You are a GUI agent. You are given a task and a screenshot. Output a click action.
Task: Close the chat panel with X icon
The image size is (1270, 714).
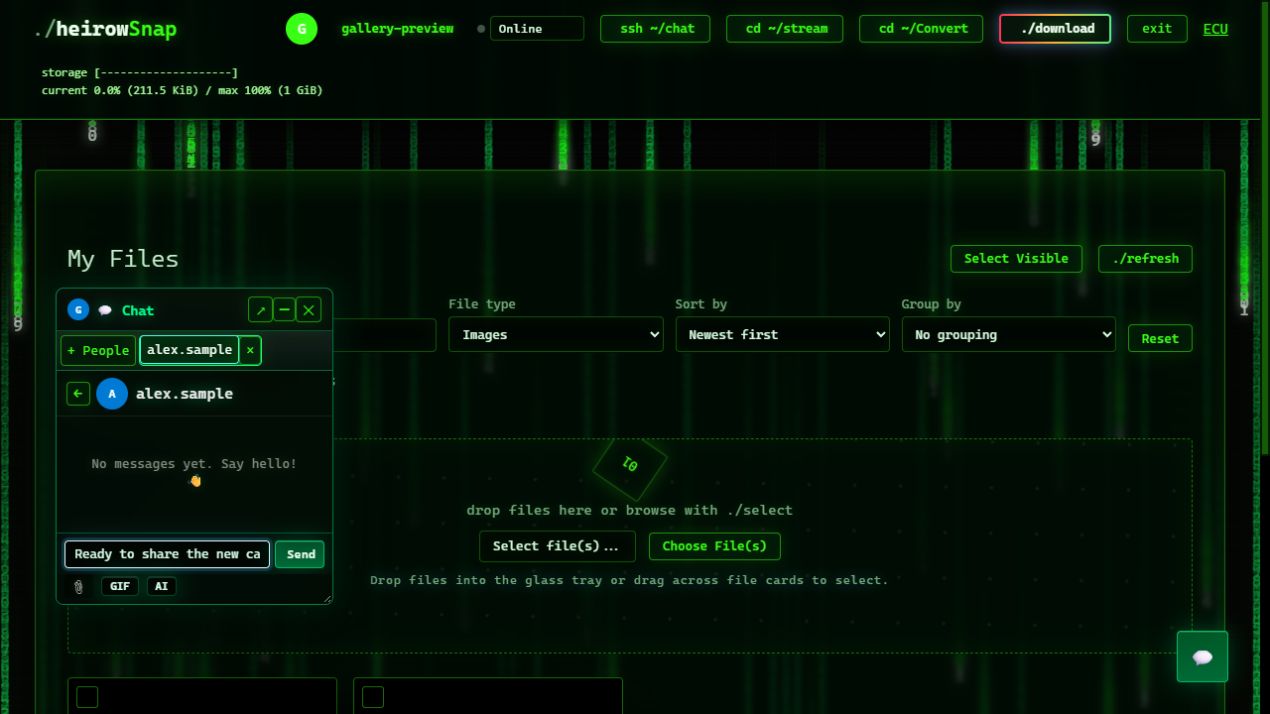tap(309, 310)
